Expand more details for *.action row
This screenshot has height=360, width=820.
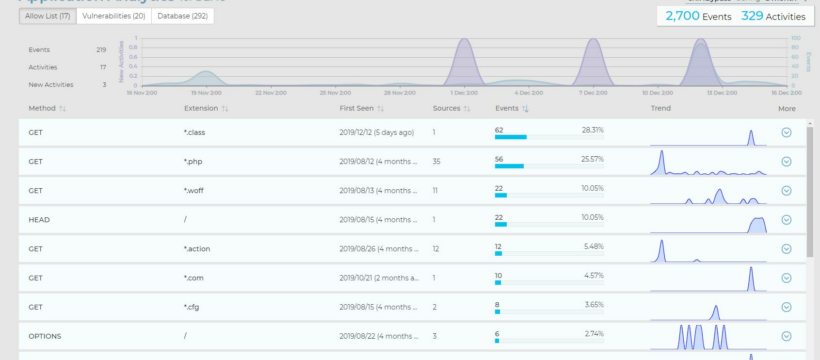point(786,249)
